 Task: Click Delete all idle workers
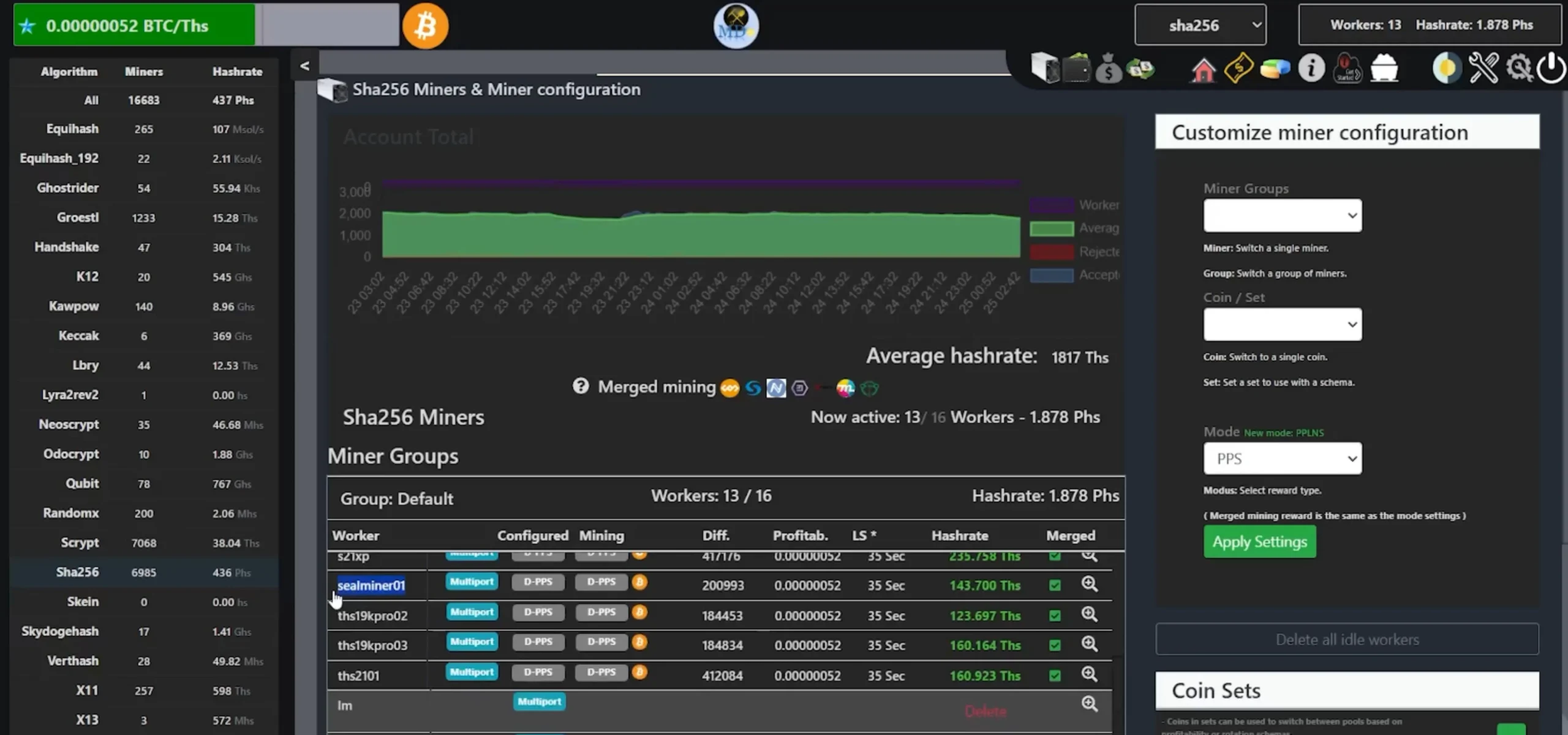point(1346,639)
